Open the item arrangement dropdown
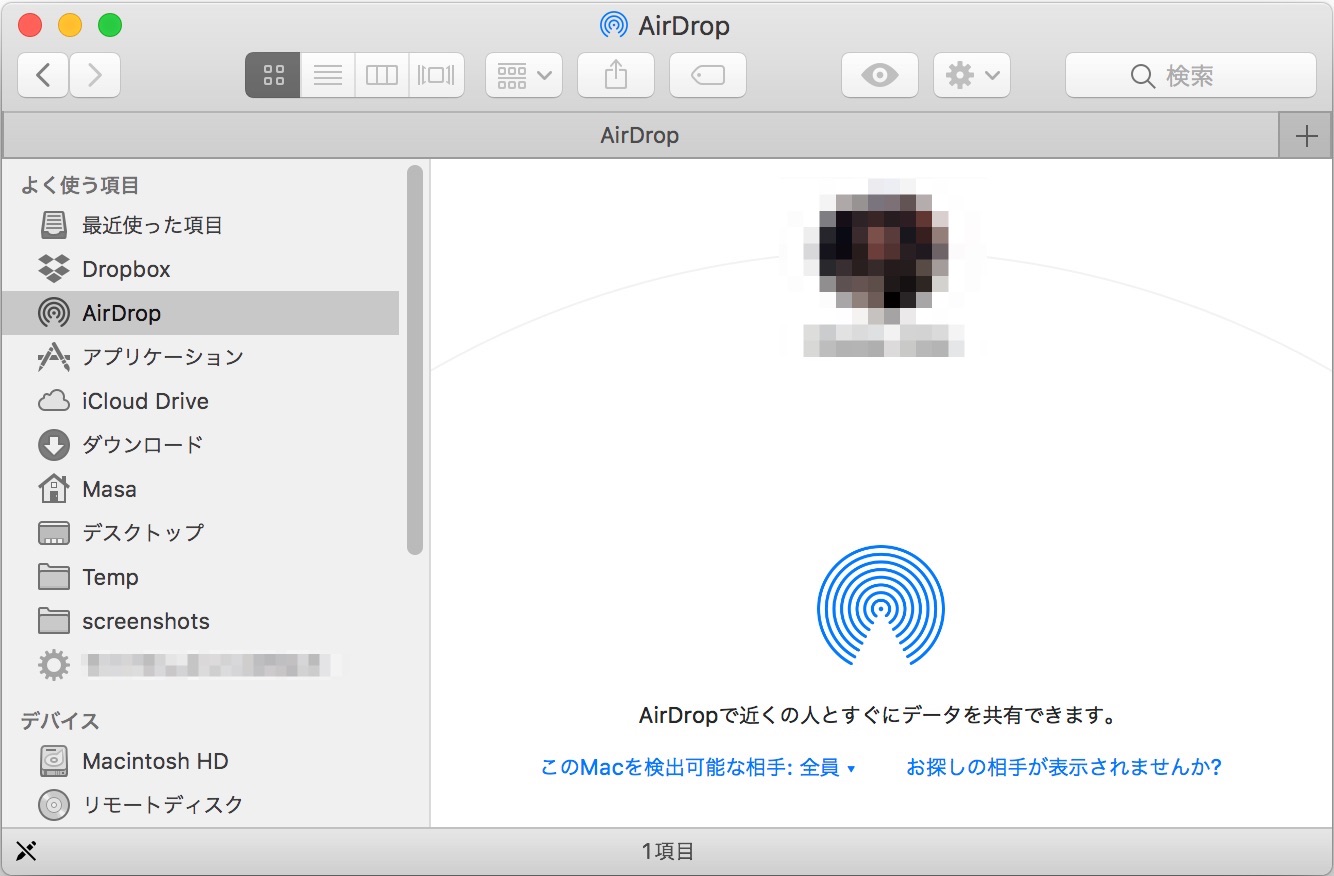 pyautogui.click(x=524, y=75)
